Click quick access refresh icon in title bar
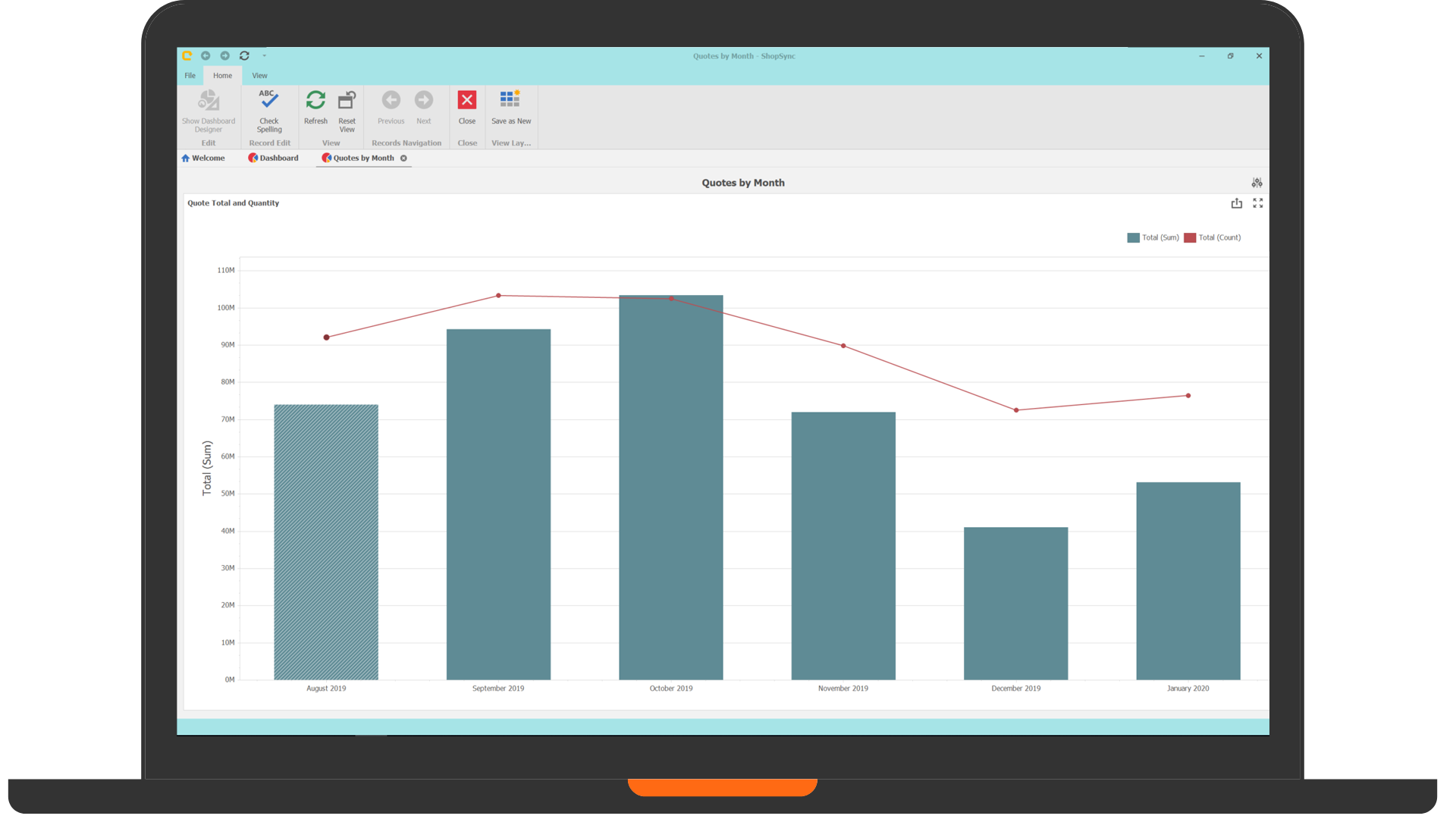The height and width of the screenshot is (819, 1456). pyautogui.click(x=244, y=56)
